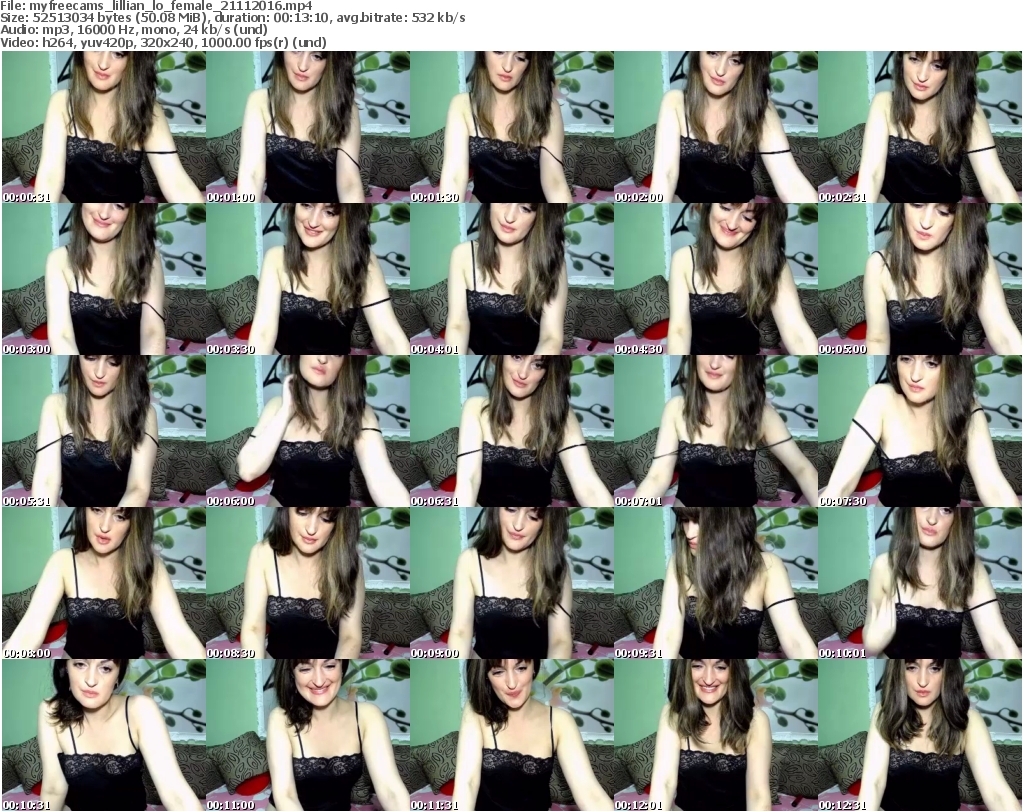Open the frame stamped 00:04:01
The width and height of the screenshot is (1024, 811).
point(511,279)
